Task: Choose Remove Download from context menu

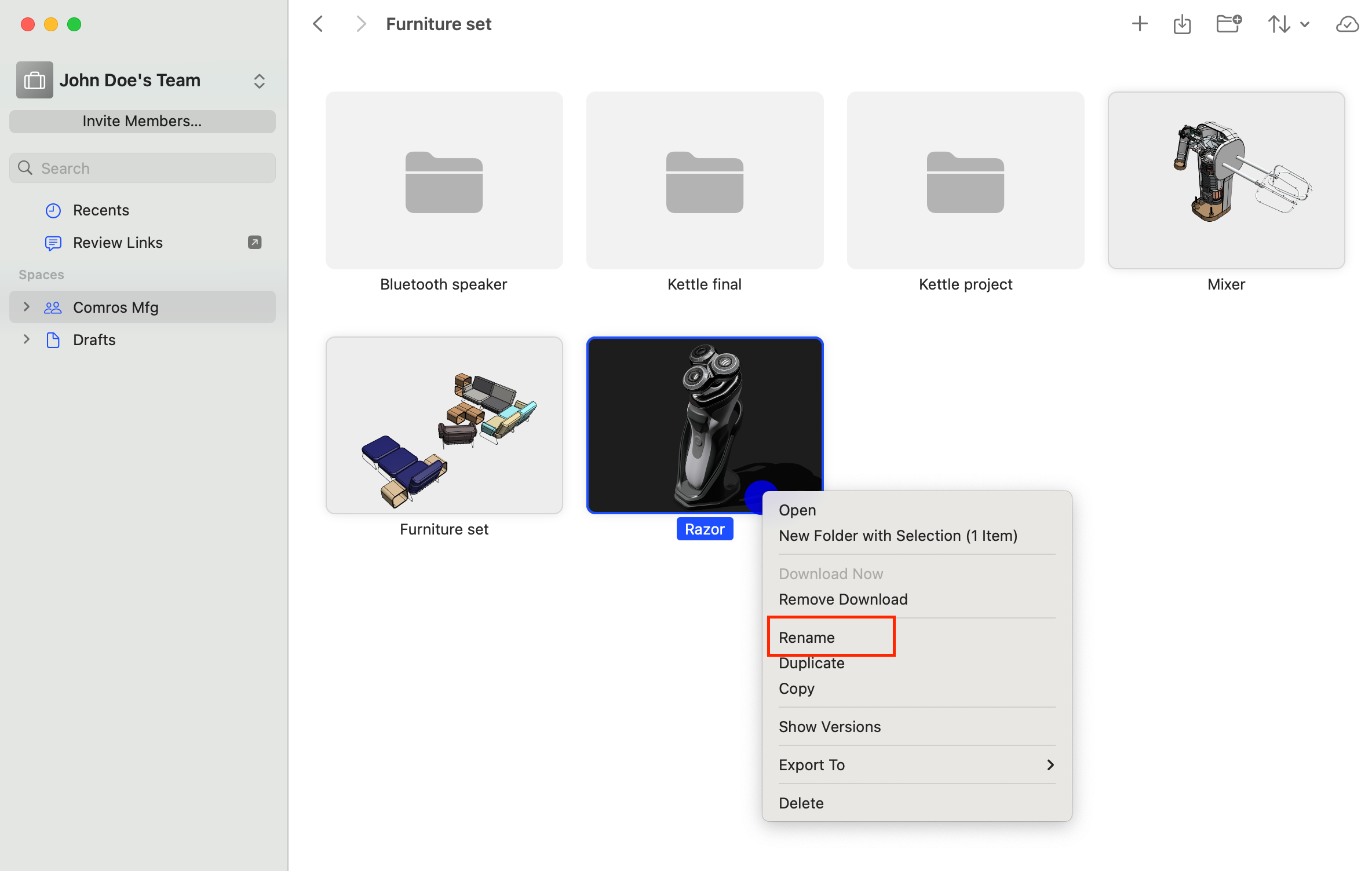Action: (917, 599)
